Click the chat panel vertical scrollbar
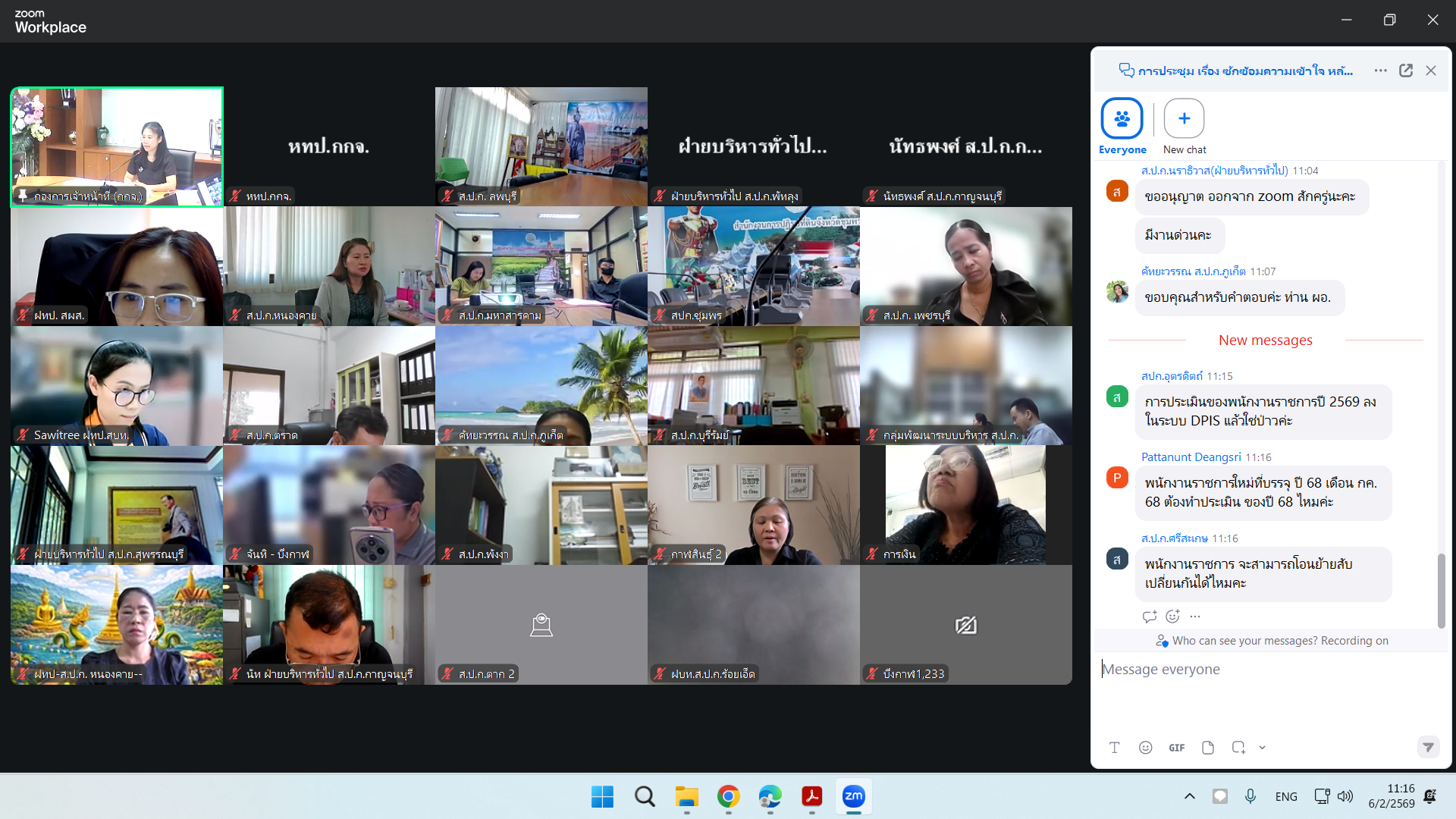Screen dimensions: 1456x819 1441,590
